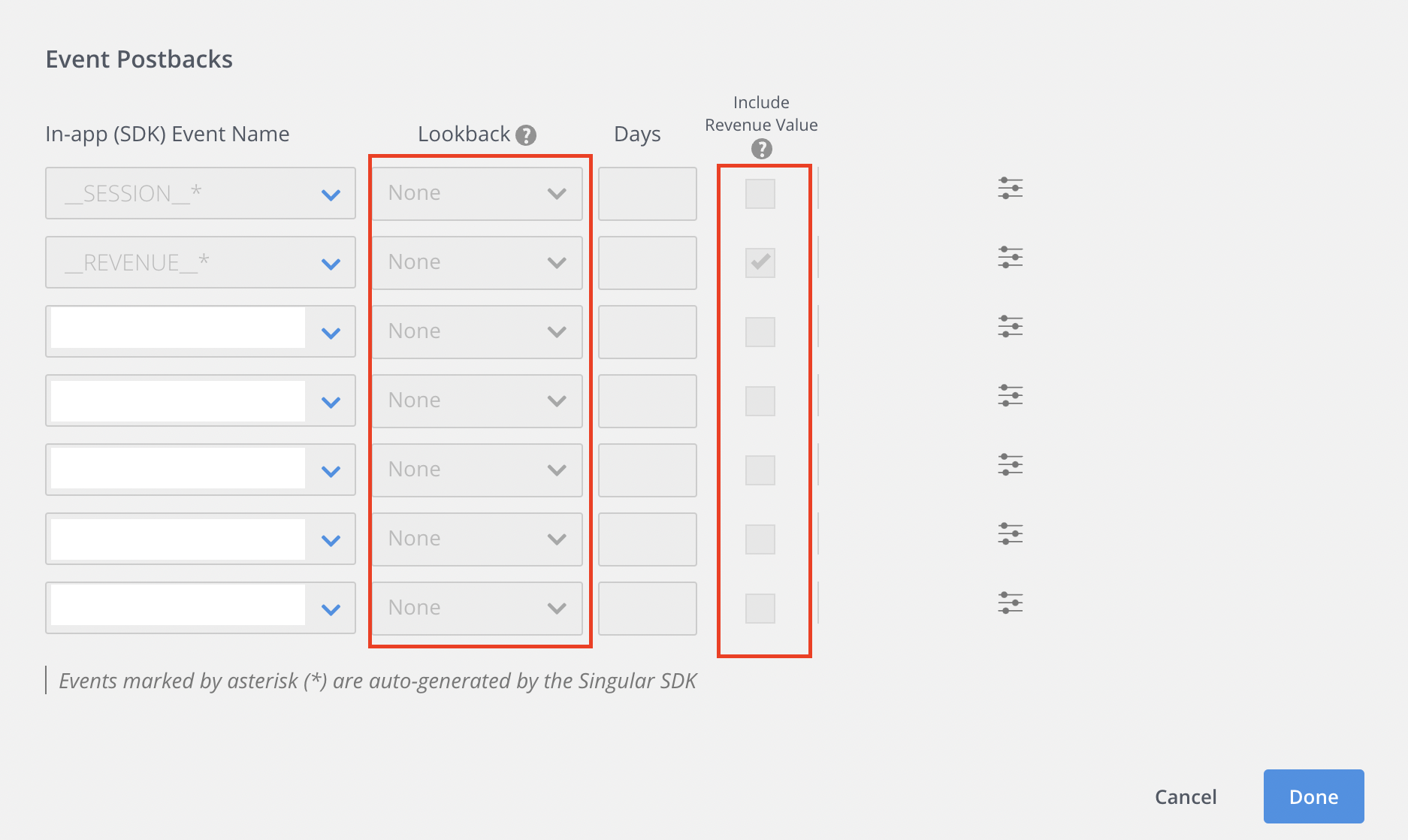Click settings sliders icon on last event row
Image resolution: width=1408 pixels, height=840 pixels.
click(x=1010, y=603)
